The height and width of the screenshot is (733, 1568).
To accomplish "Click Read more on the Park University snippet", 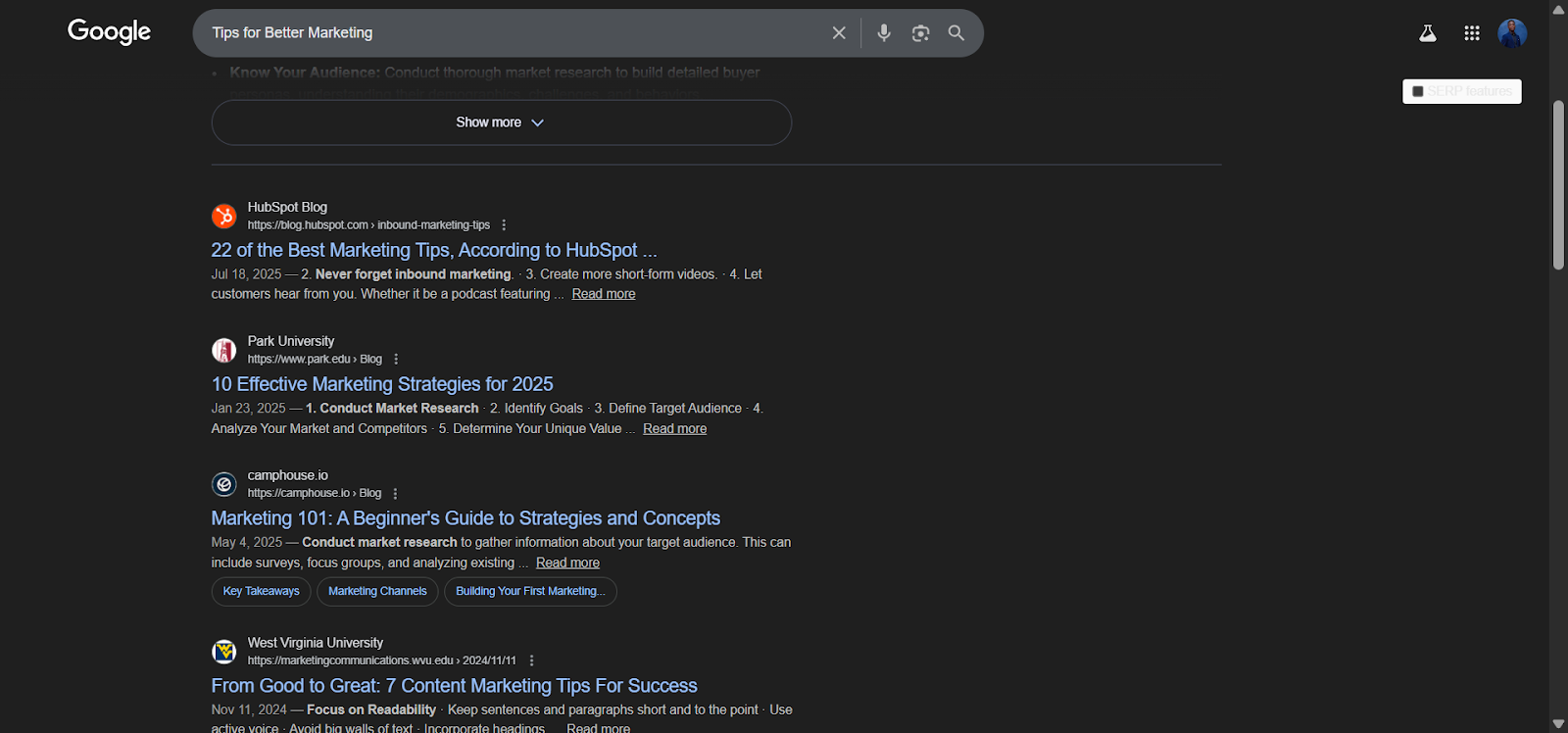I will [x=674, y=429].
